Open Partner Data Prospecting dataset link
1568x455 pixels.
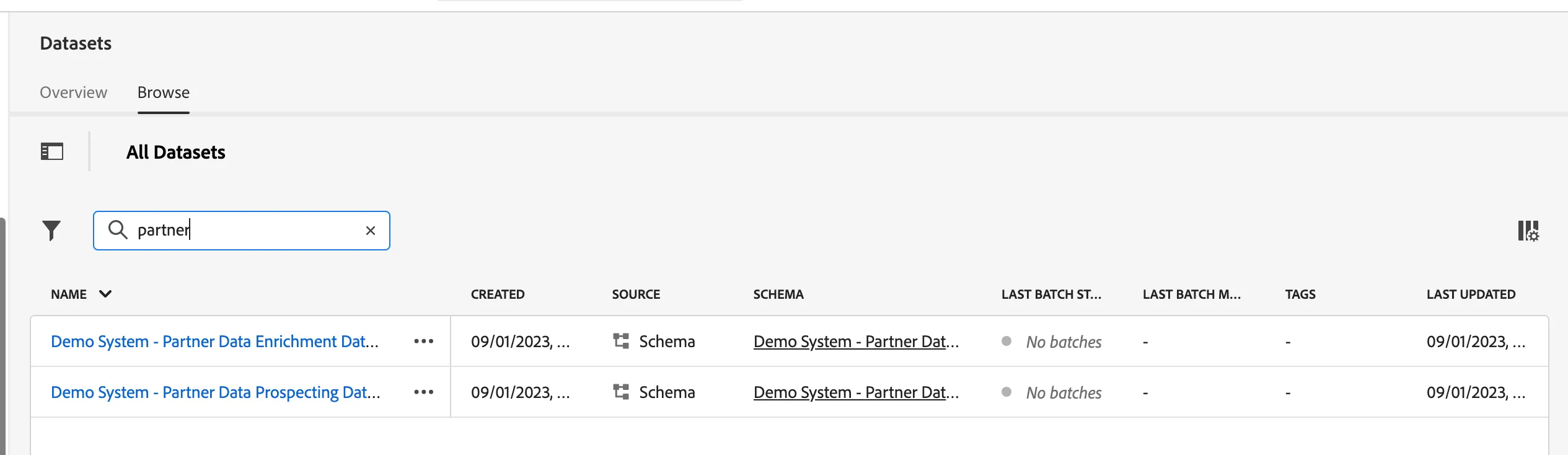[215, 392]
